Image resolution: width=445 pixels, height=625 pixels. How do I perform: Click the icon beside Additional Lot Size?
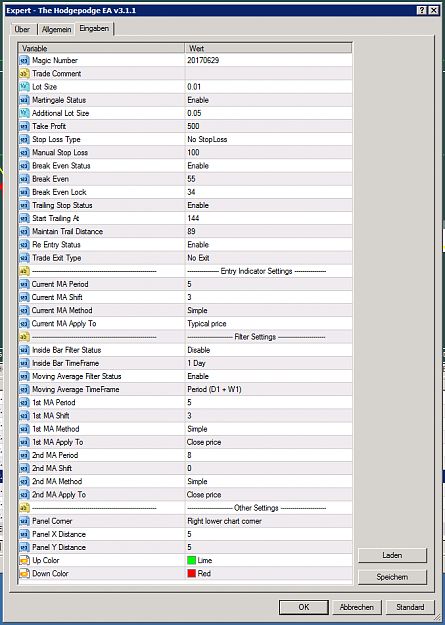click(x=24, y=113)
